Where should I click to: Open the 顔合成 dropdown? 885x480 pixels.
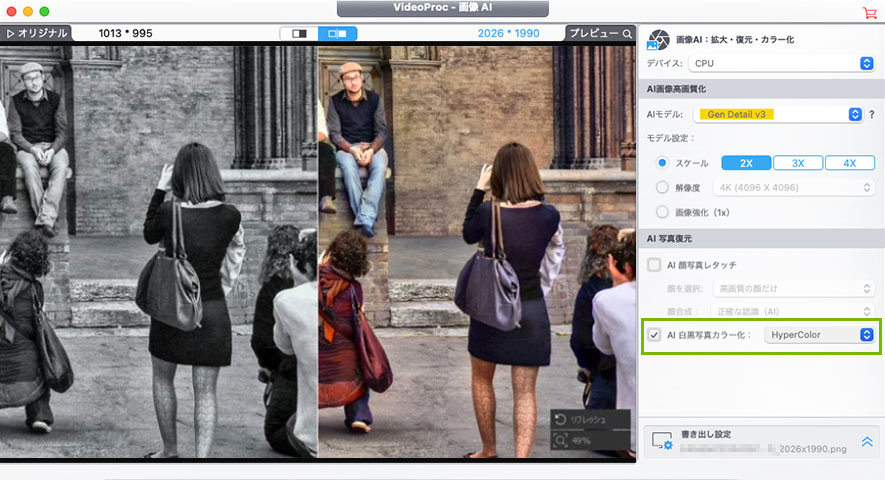794,311
